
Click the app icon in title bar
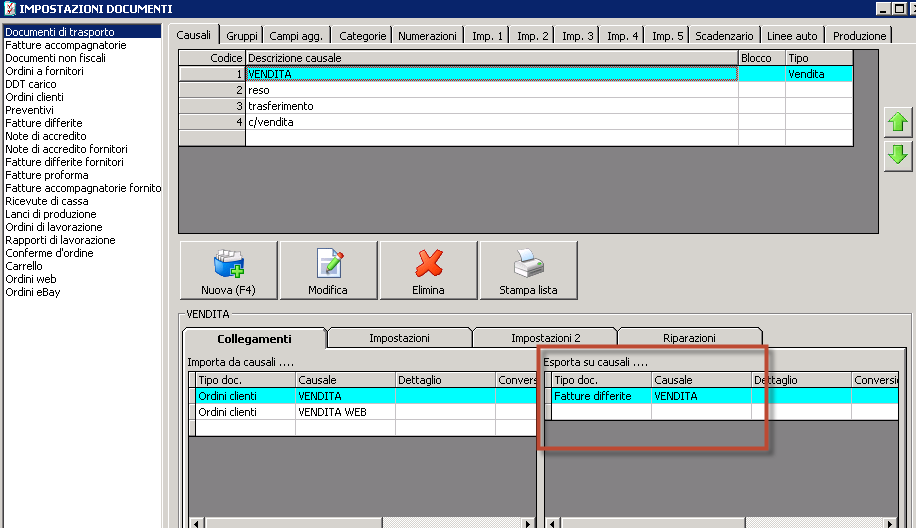click(9, 8)
